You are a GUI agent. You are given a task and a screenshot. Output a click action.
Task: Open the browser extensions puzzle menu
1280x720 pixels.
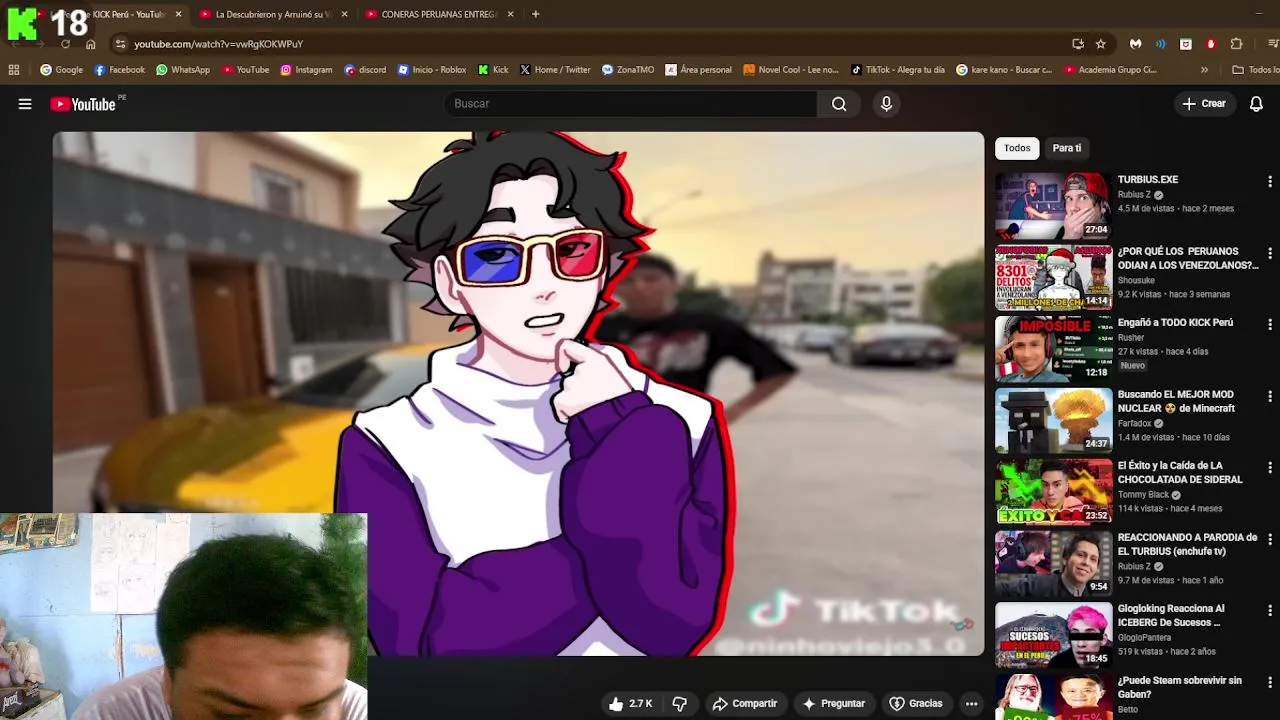tap(1236, 44)
